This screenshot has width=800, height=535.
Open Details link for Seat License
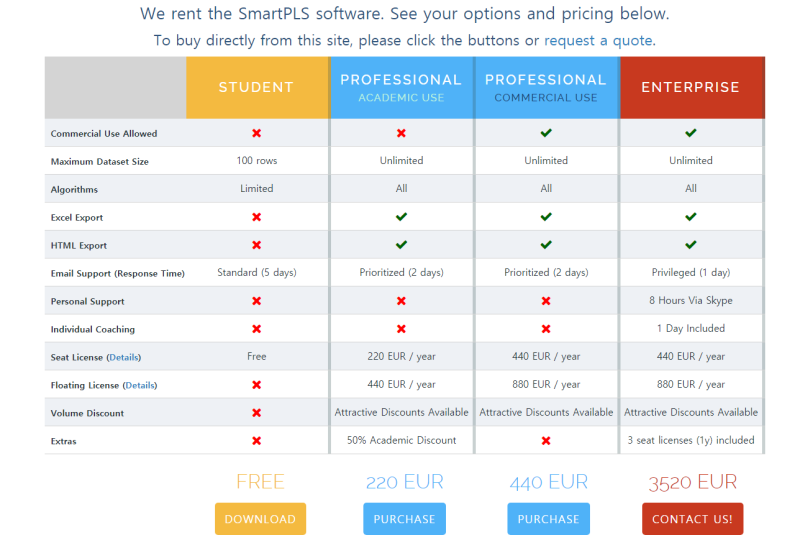coord(124,357)
